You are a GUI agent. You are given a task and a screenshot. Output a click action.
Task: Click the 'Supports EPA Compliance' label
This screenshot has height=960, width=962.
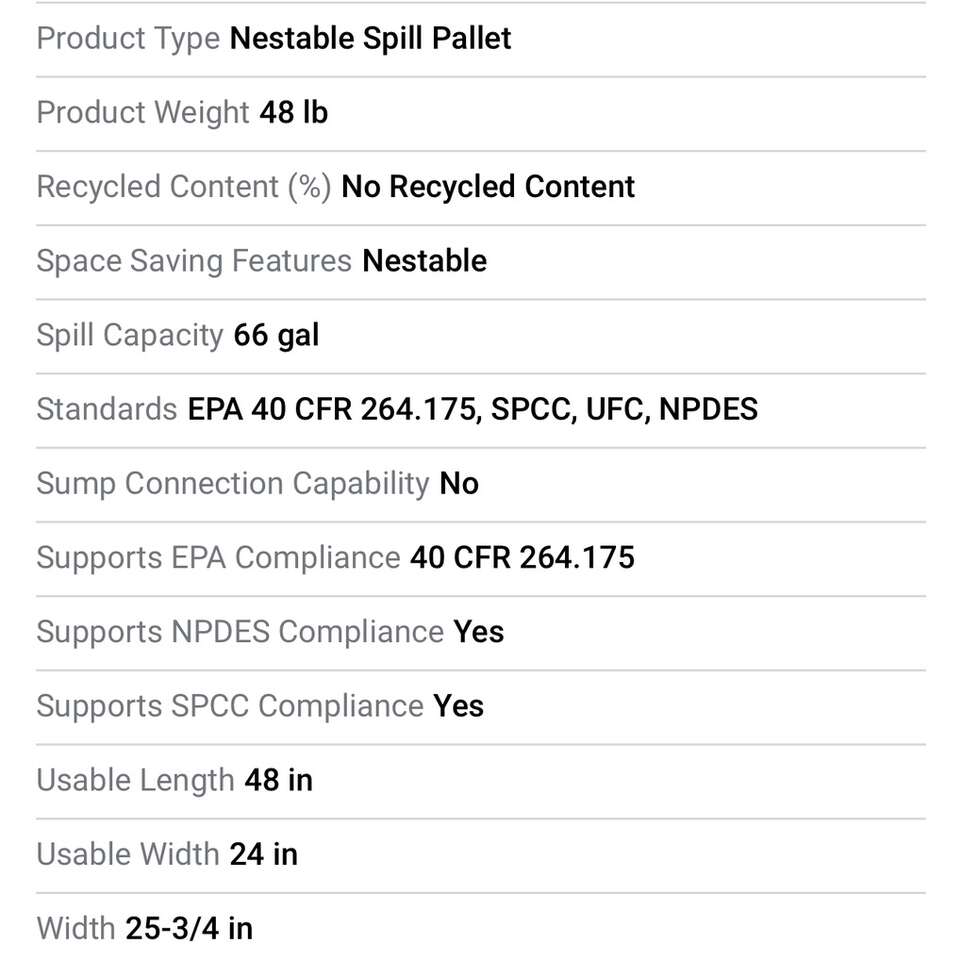click(x=217, y=557)
